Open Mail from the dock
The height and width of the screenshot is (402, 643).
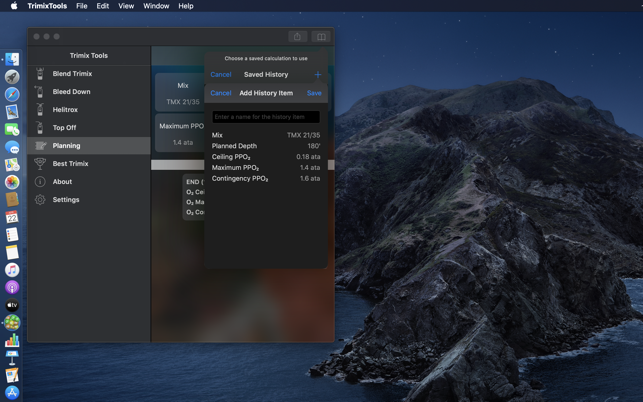click(x=12, y=112)
